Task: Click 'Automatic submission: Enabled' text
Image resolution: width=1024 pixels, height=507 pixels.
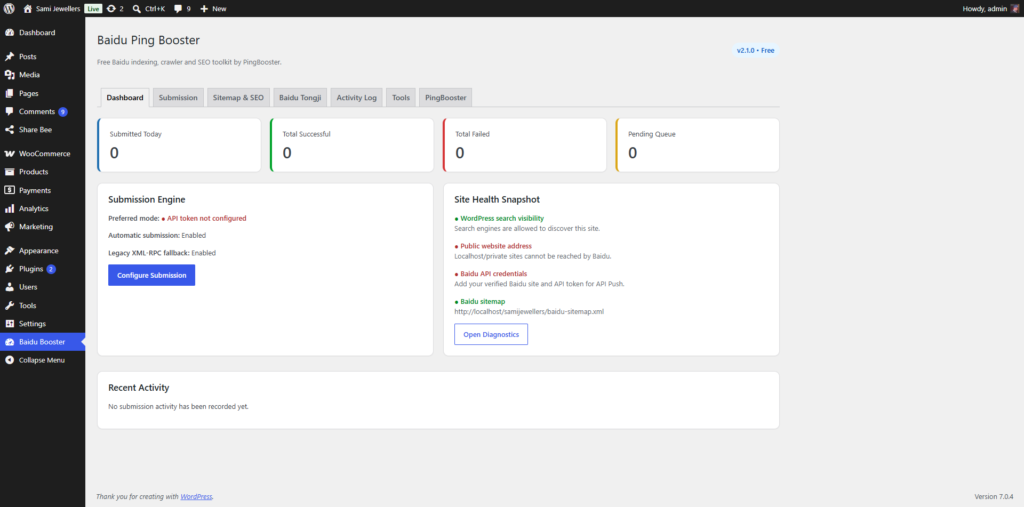Action: tap(157, 235)
